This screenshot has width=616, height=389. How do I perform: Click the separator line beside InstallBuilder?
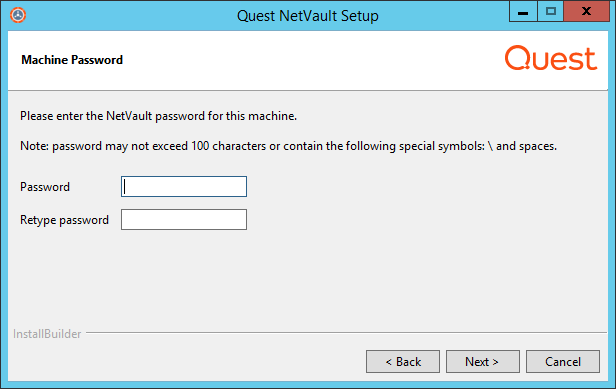coord(346,333)
